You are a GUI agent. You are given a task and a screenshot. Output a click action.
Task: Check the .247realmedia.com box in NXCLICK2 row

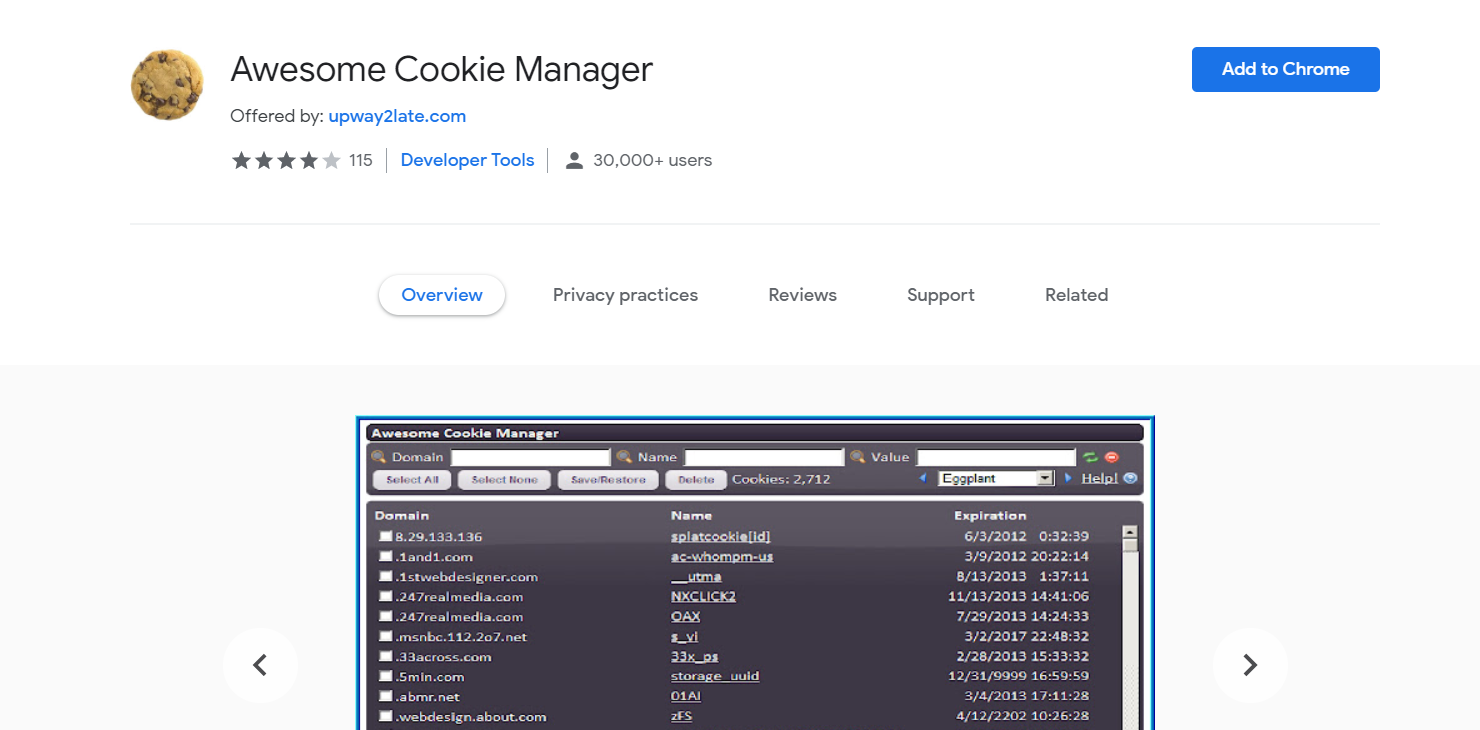pyautogui.click(x=386, y=597)
